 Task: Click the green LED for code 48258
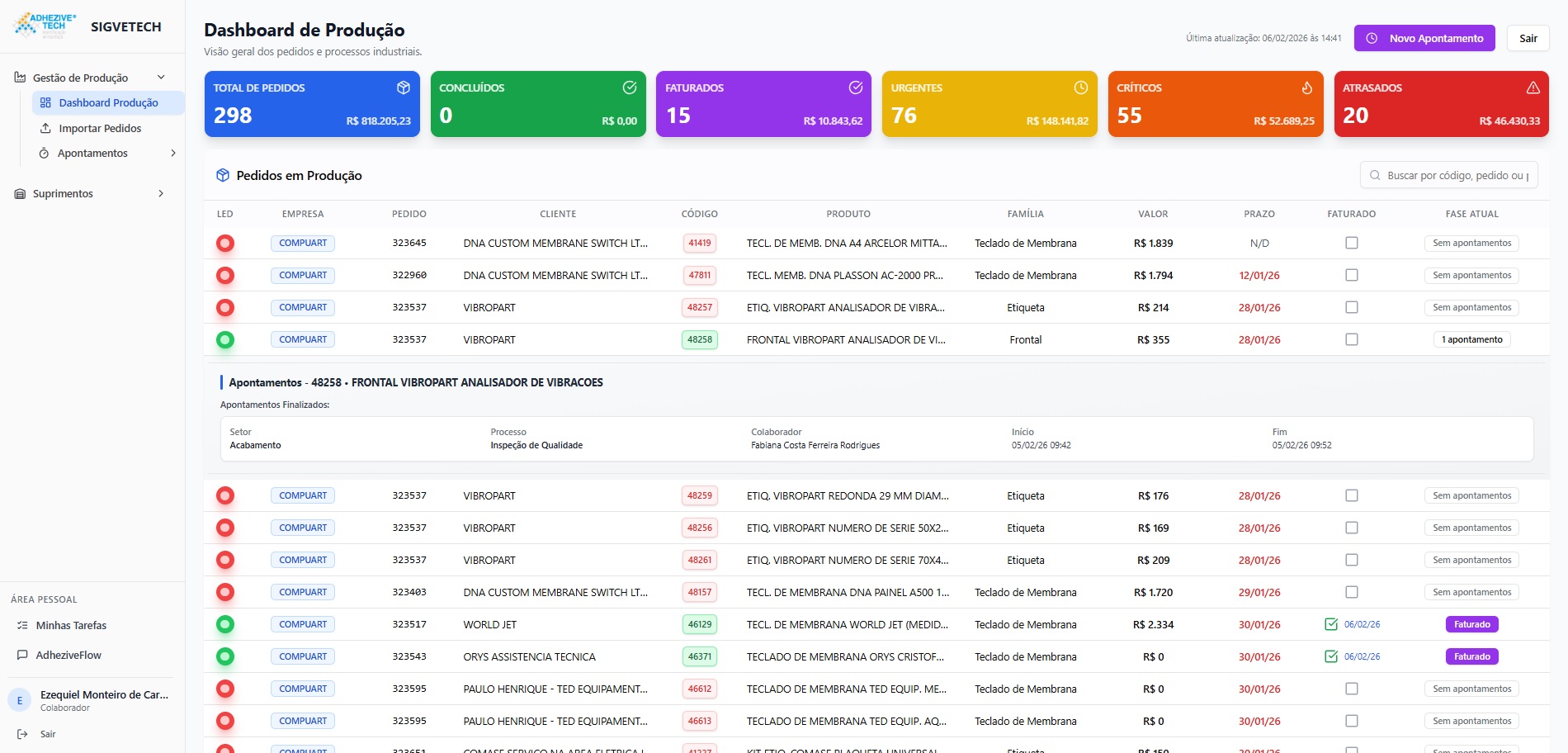[225, 340]
